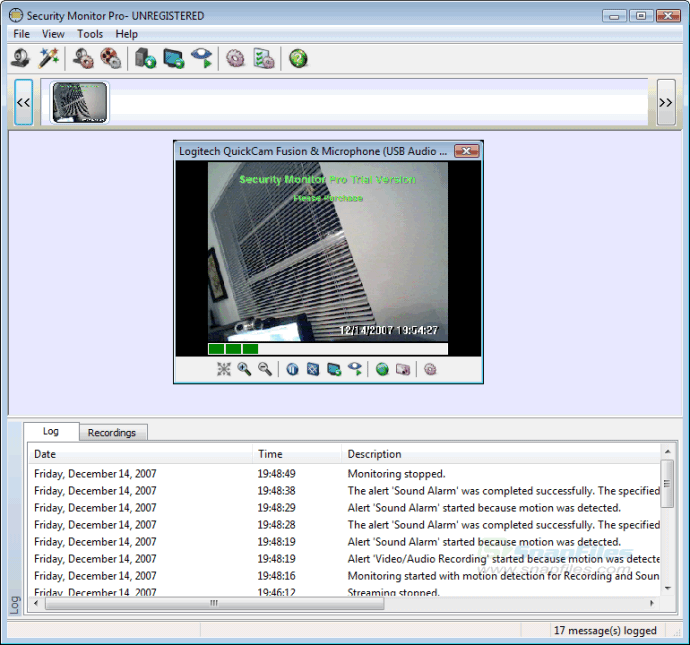This screenshot has height=645, width=690.
Task: Maximize the Security Monitor Pro window
Action: pyautogui.click(x=641, y=16)
